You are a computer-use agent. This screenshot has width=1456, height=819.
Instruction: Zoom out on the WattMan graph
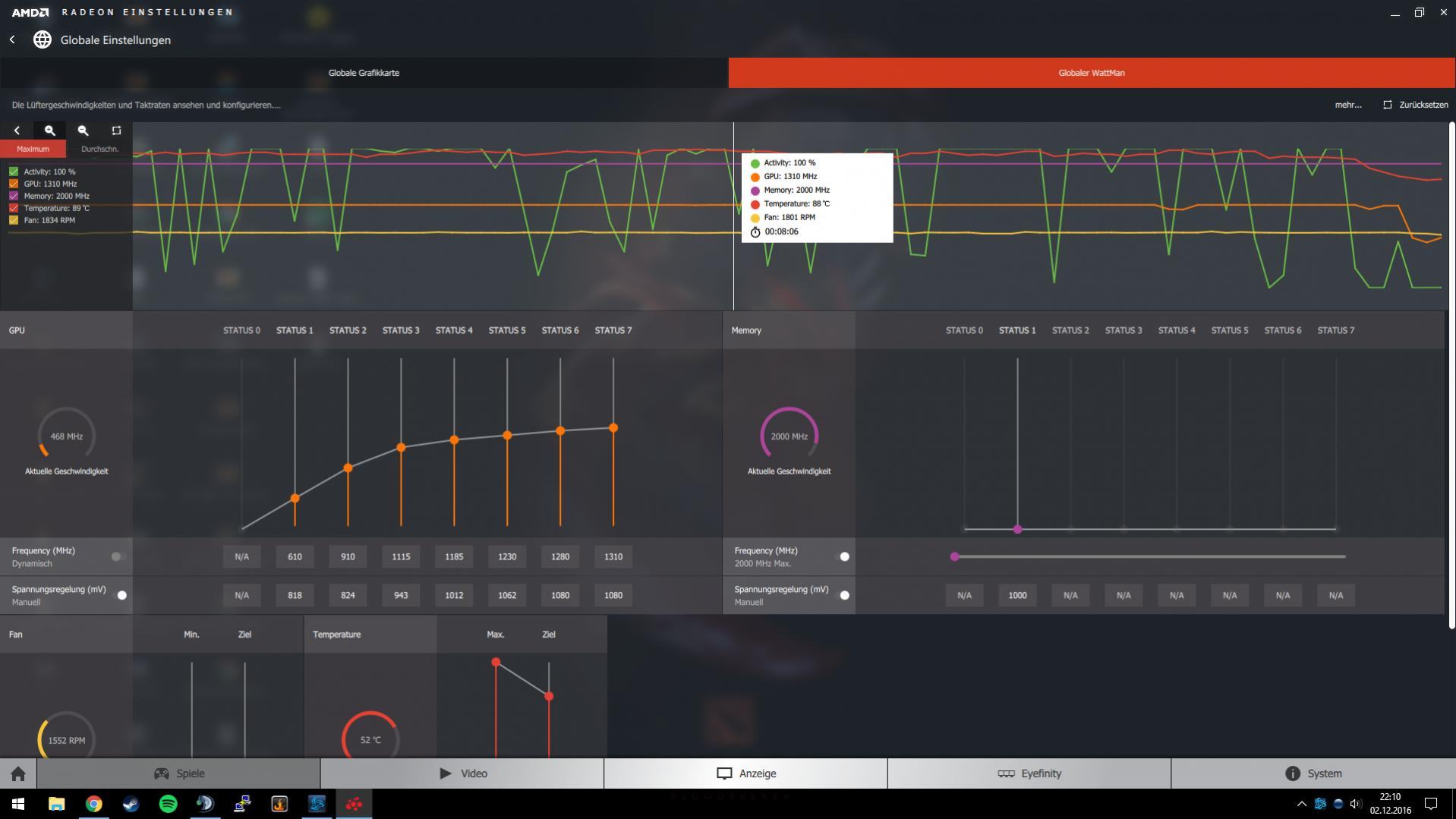84,131
